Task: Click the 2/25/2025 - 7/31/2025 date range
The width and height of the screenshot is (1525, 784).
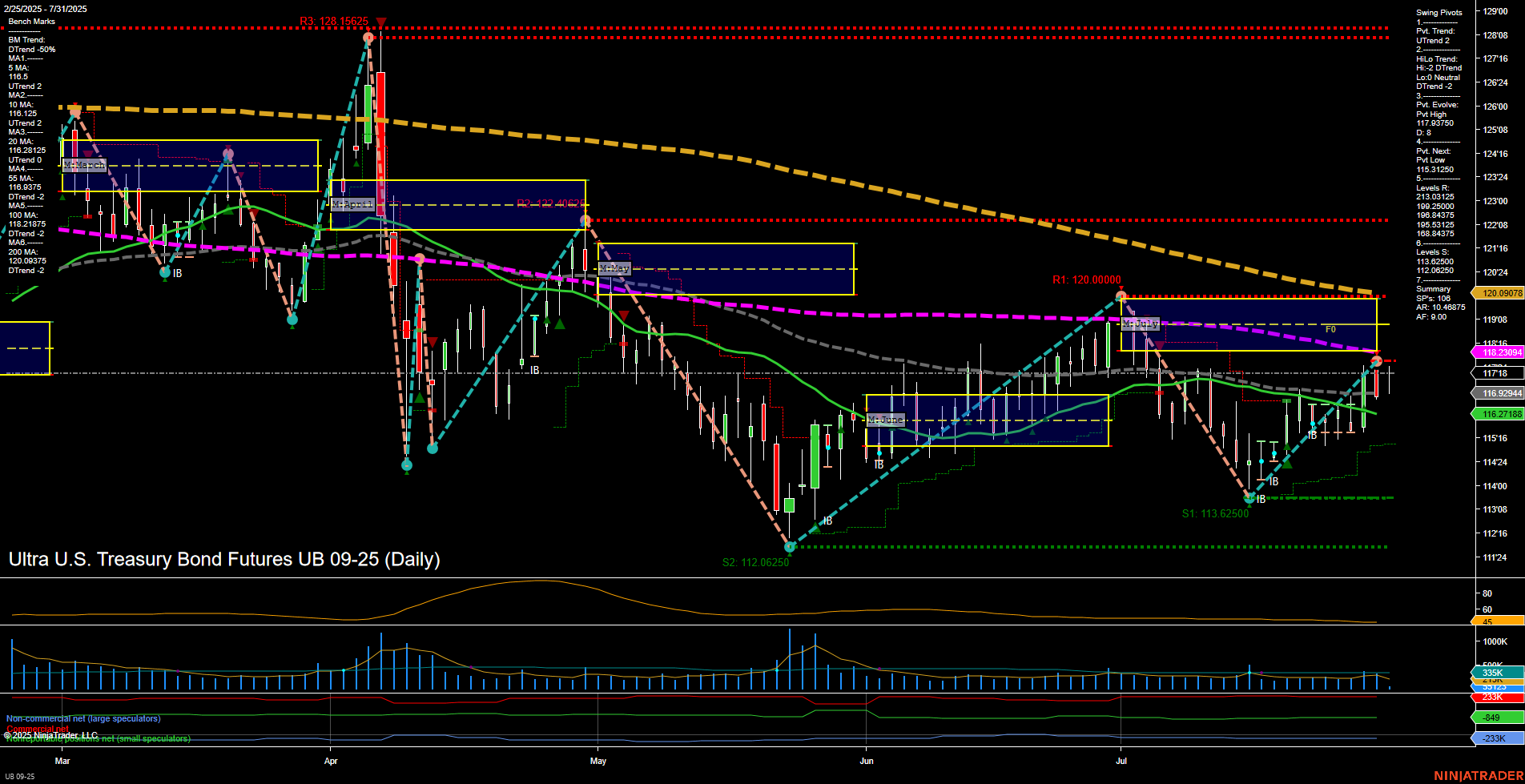Action: 45,9
